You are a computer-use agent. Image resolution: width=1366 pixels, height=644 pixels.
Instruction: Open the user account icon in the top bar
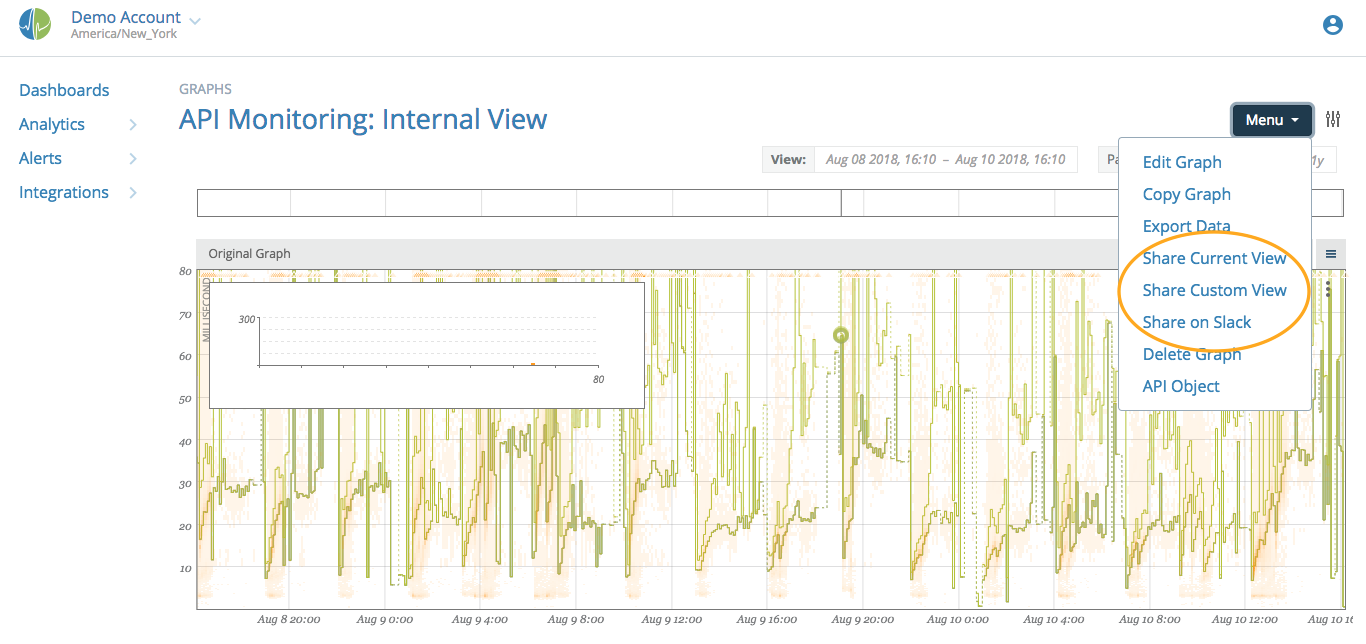coord(1332,24)
